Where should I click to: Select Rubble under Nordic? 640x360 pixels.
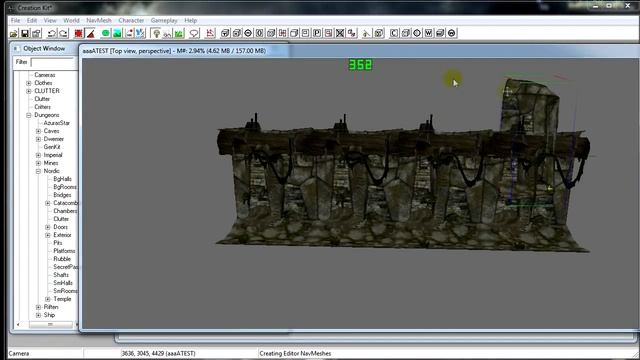point(62,259)
